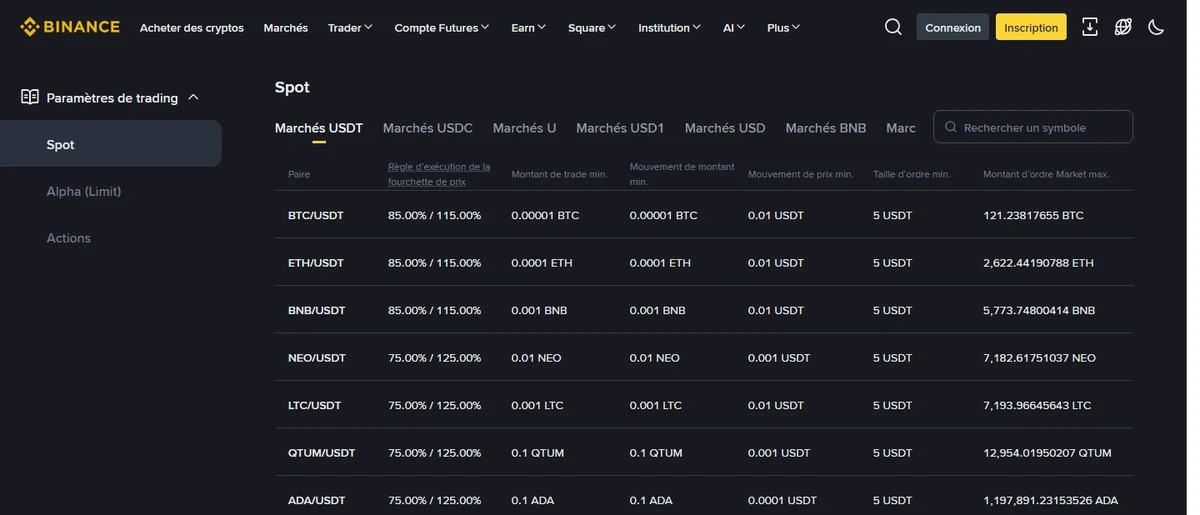Image resolution: width=1200 pixels, height=515 pixels.
Task: Switch to Marchés USD tab
Action: 725,128
